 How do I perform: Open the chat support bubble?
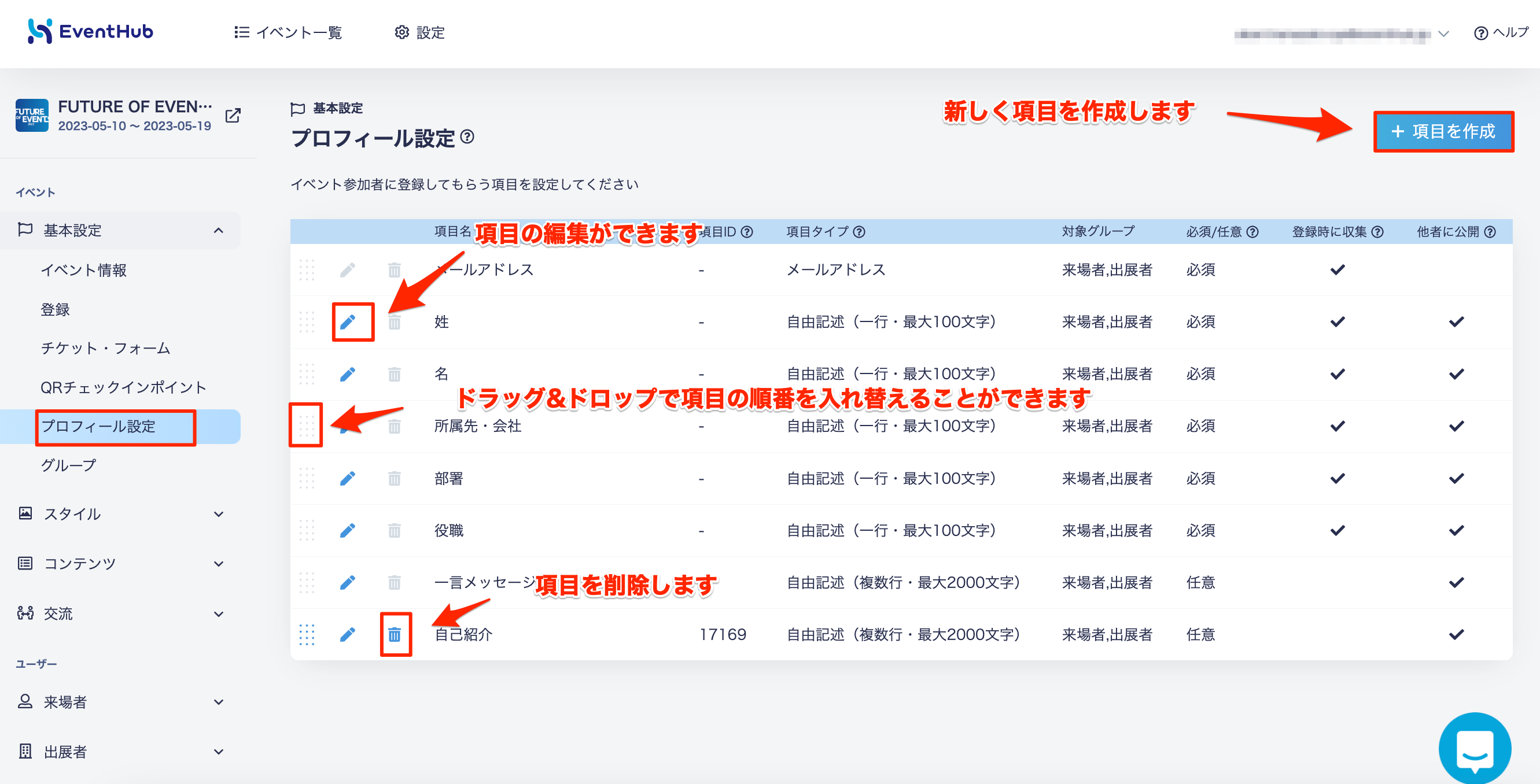1474,749
